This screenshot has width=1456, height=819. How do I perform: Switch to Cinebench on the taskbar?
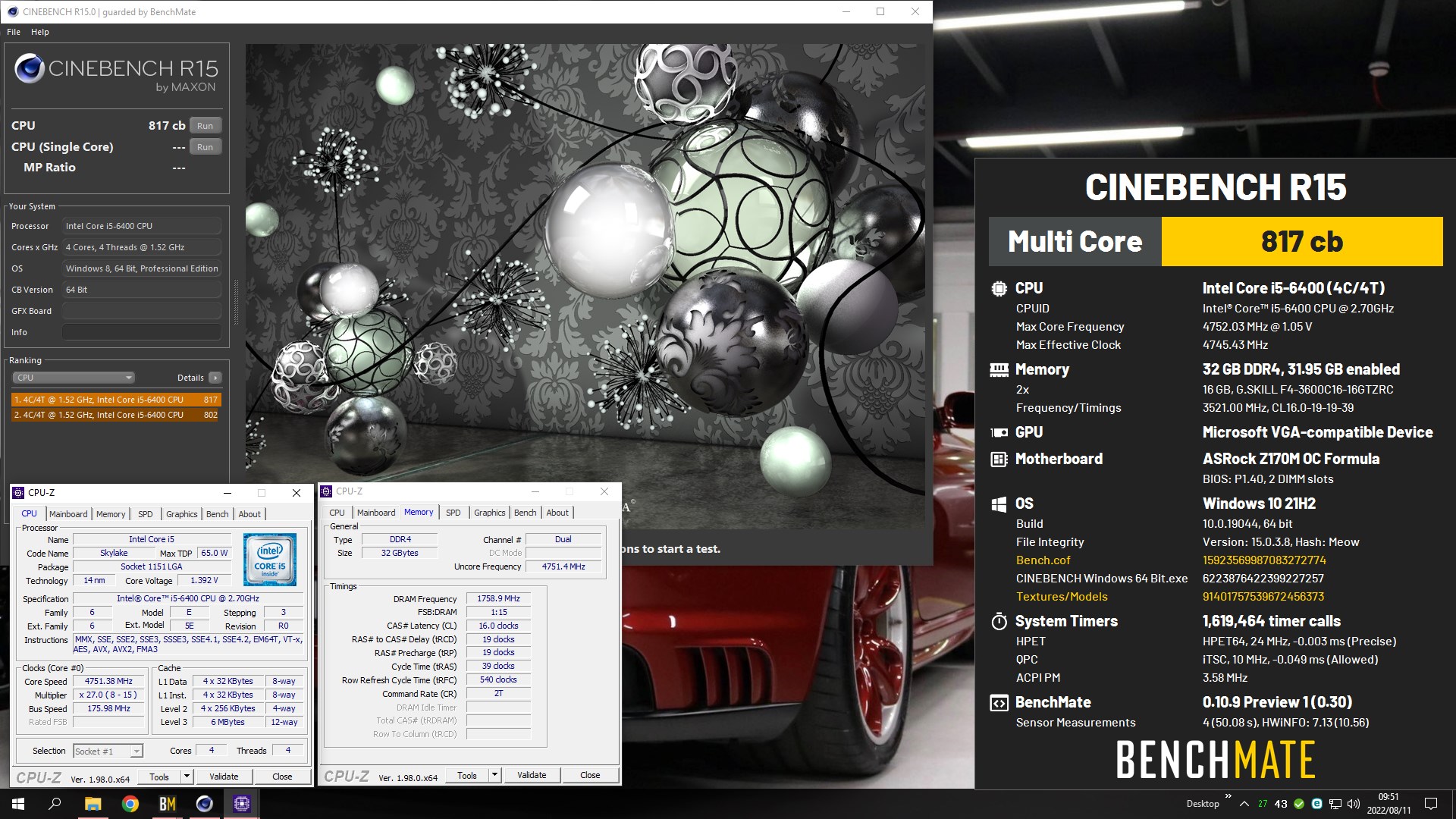[x=204, y=804]
